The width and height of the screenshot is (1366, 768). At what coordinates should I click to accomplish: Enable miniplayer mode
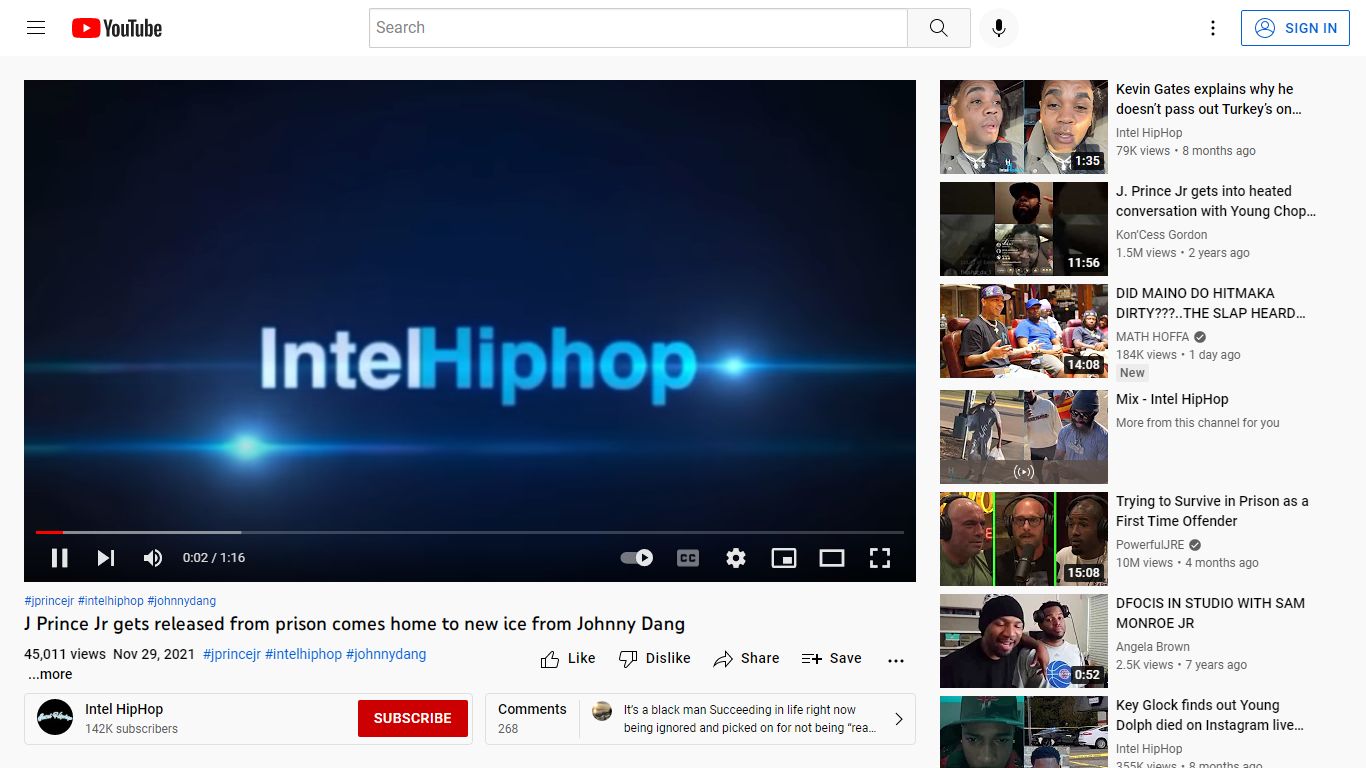[784, 558]
